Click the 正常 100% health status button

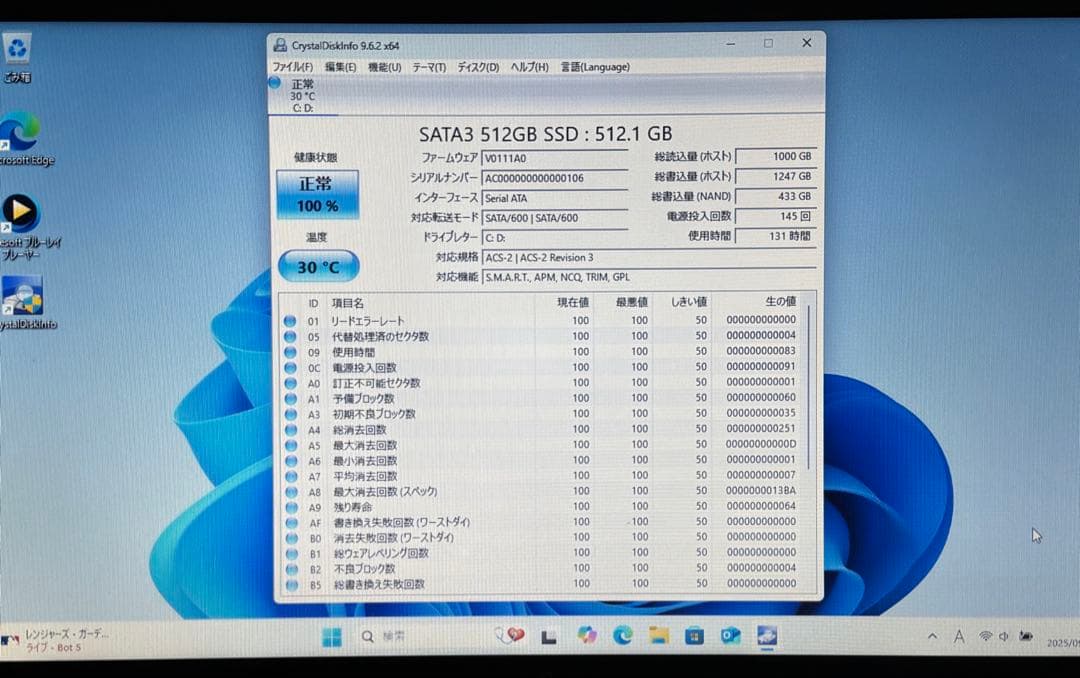click(x=317, y=194)
